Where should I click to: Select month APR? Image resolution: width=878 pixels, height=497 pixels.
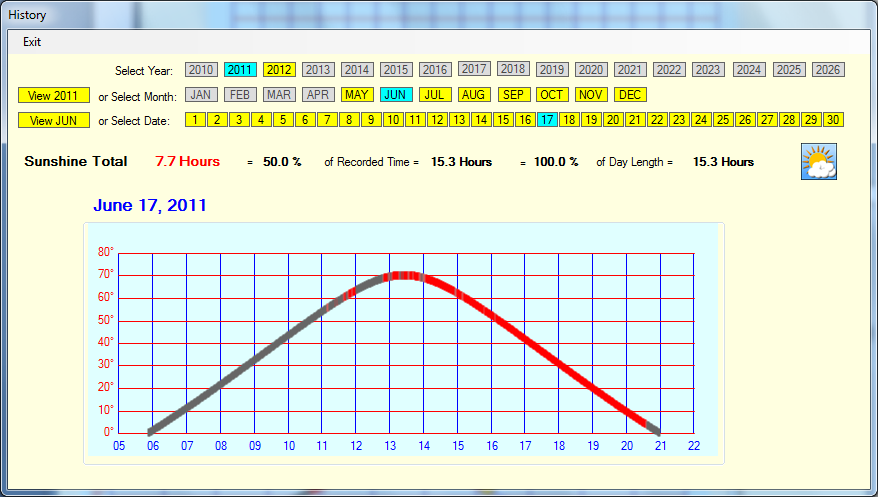point(318,95)
